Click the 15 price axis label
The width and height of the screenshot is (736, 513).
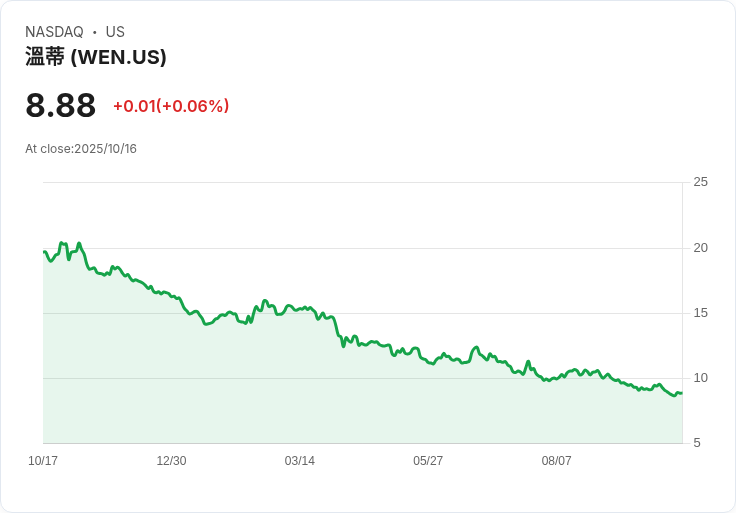[x=700, y=313]
